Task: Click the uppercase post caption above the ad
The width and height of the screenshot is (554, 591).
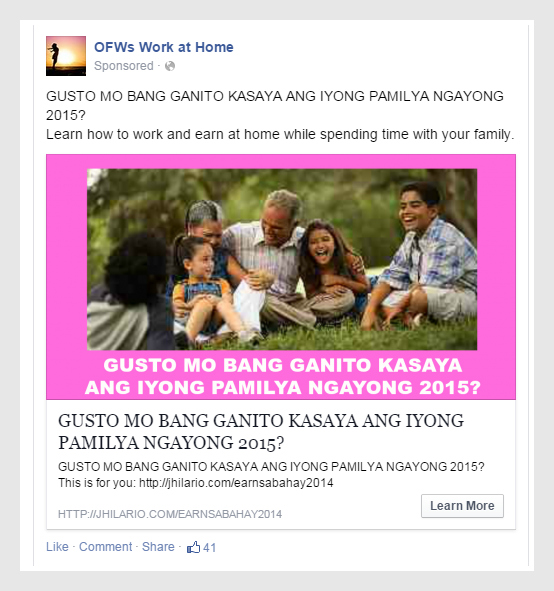Action: tap(275, 106)
